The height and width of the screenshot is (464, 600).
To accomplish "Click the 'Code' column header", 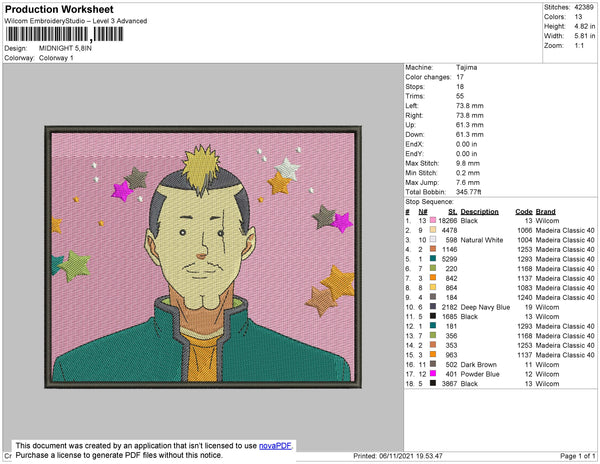I will 524,212.
